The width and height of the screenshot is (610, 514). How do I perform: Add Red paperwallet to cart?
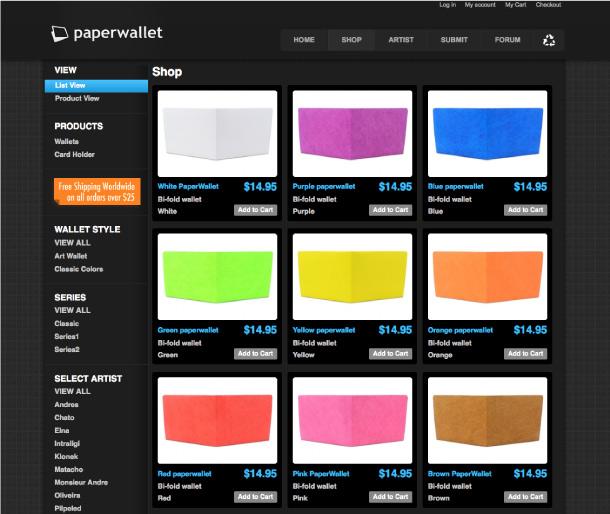[256, 497]
